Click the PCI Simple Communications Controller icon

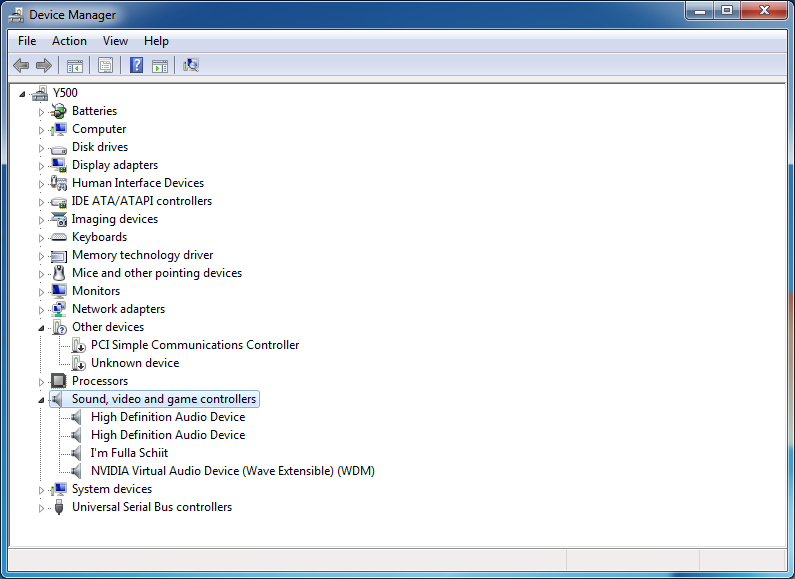78,345
